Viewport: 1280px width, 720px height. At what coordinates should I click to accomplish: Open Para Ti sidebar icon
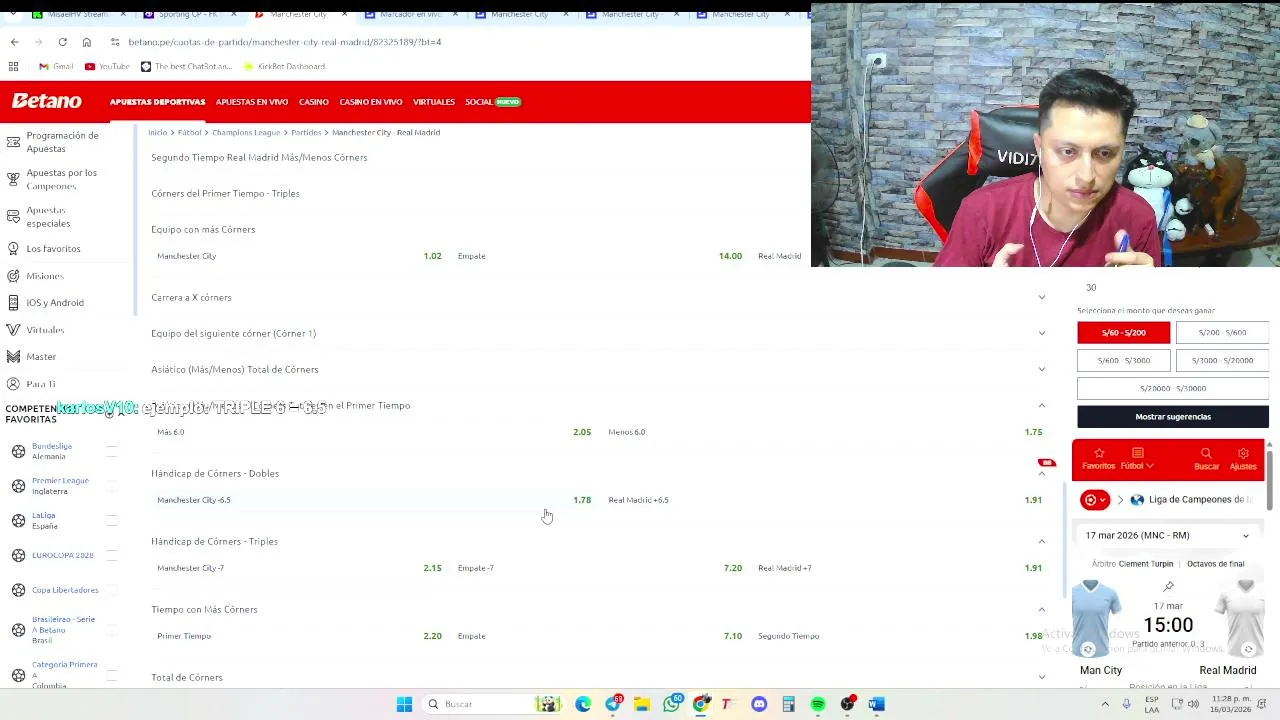tap(13, 384)
